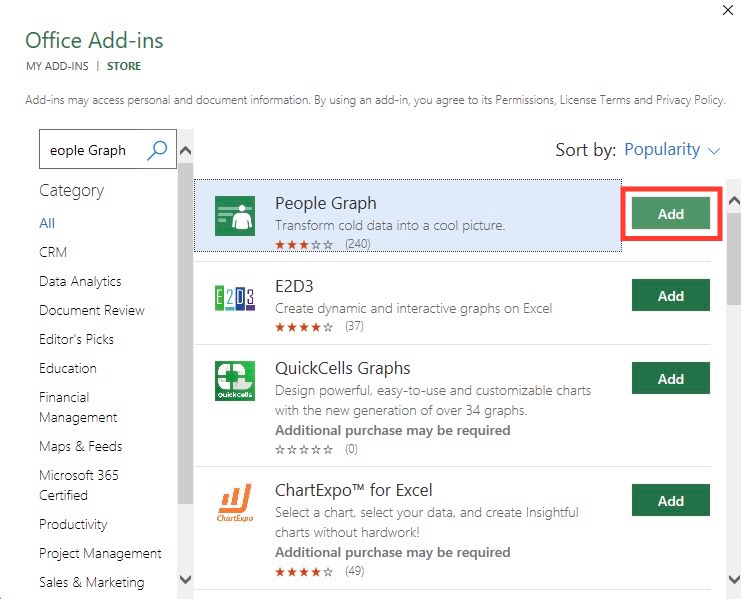Add the ChartExpo for Excel add-in

point(671,500)
